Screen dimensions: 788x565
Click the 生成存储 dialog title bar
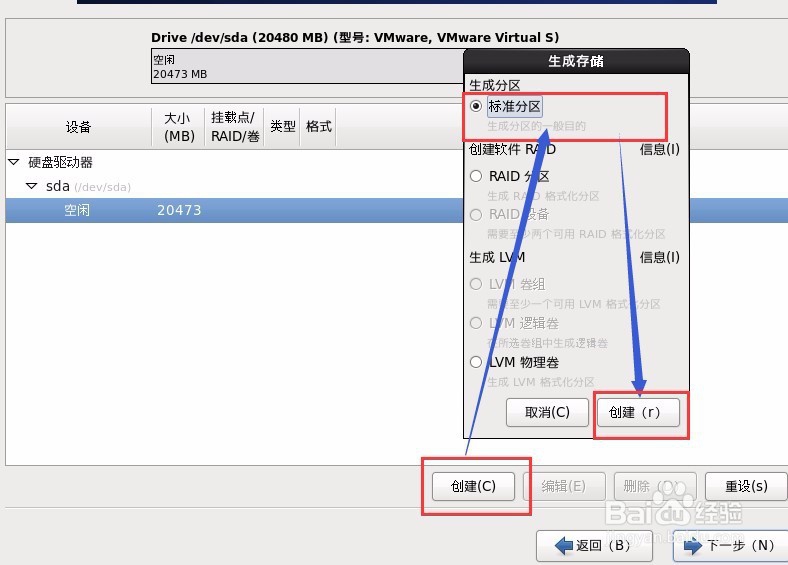(x=576, y=61)
